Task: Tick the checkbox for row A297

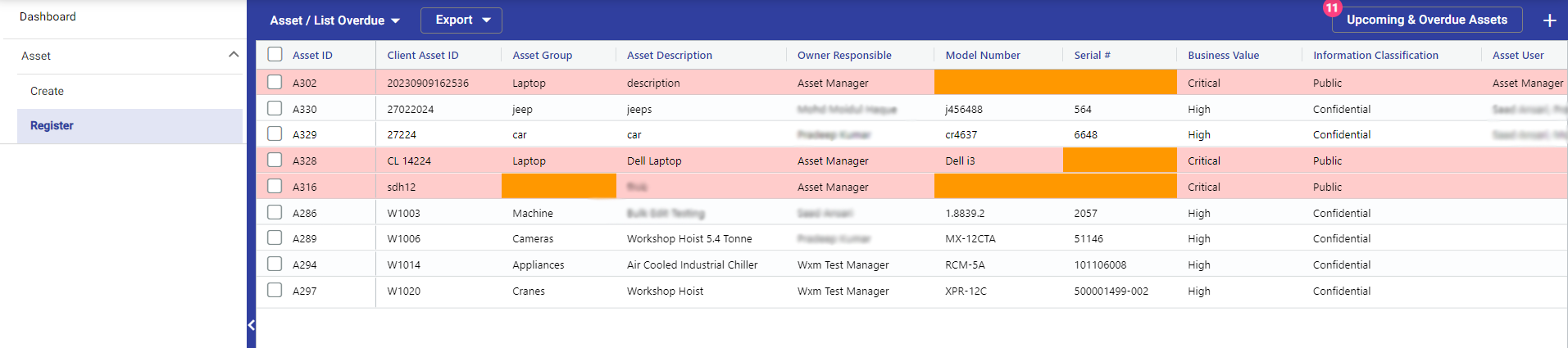Action: 275,290
